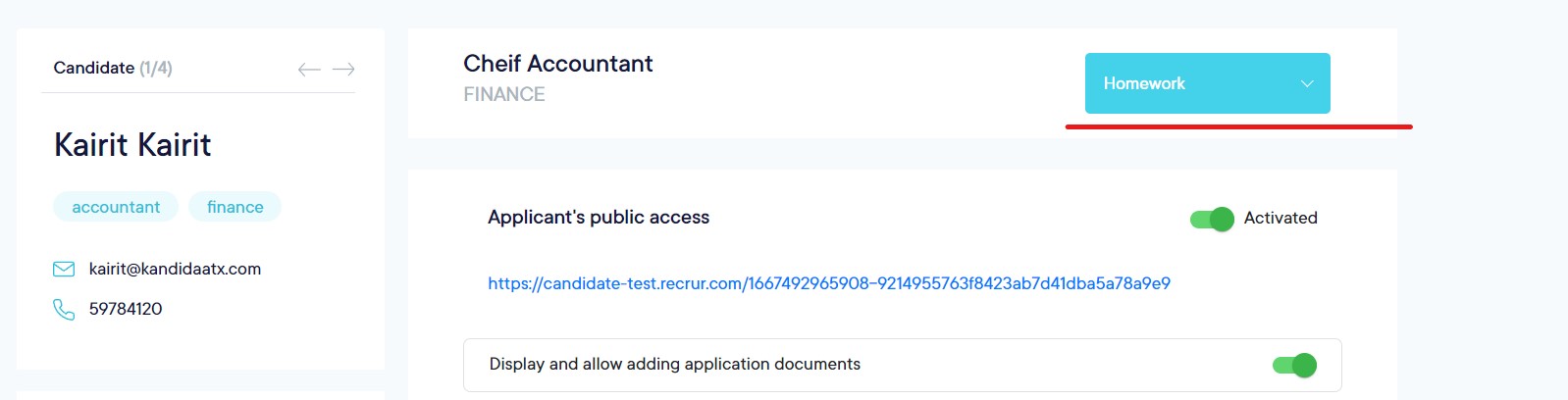Screen dimensions: 1568x400
Task: Click 'Display and allow adding application documents' text
Action: pos(675,364)
